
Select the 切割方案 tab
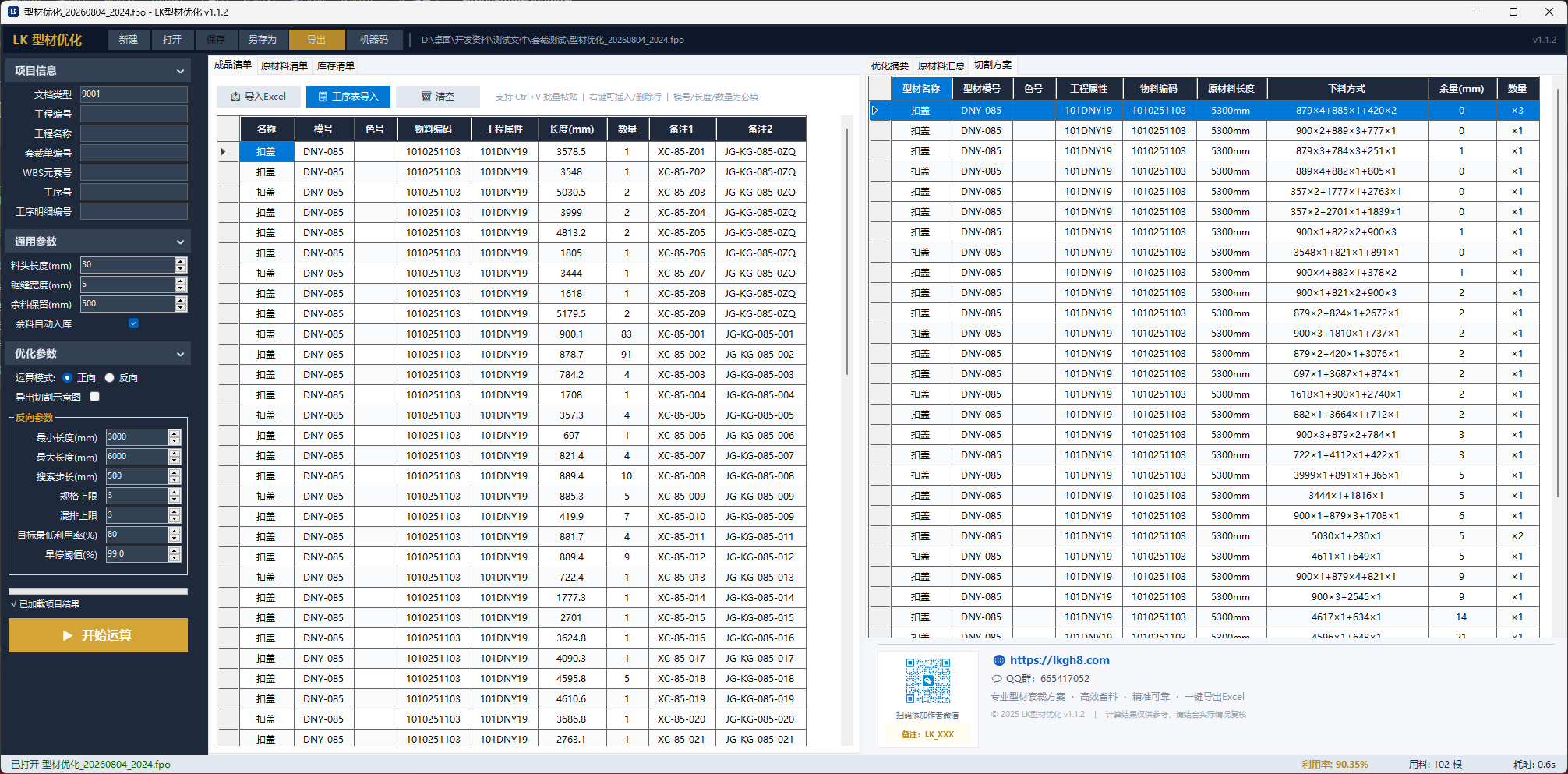993,65
